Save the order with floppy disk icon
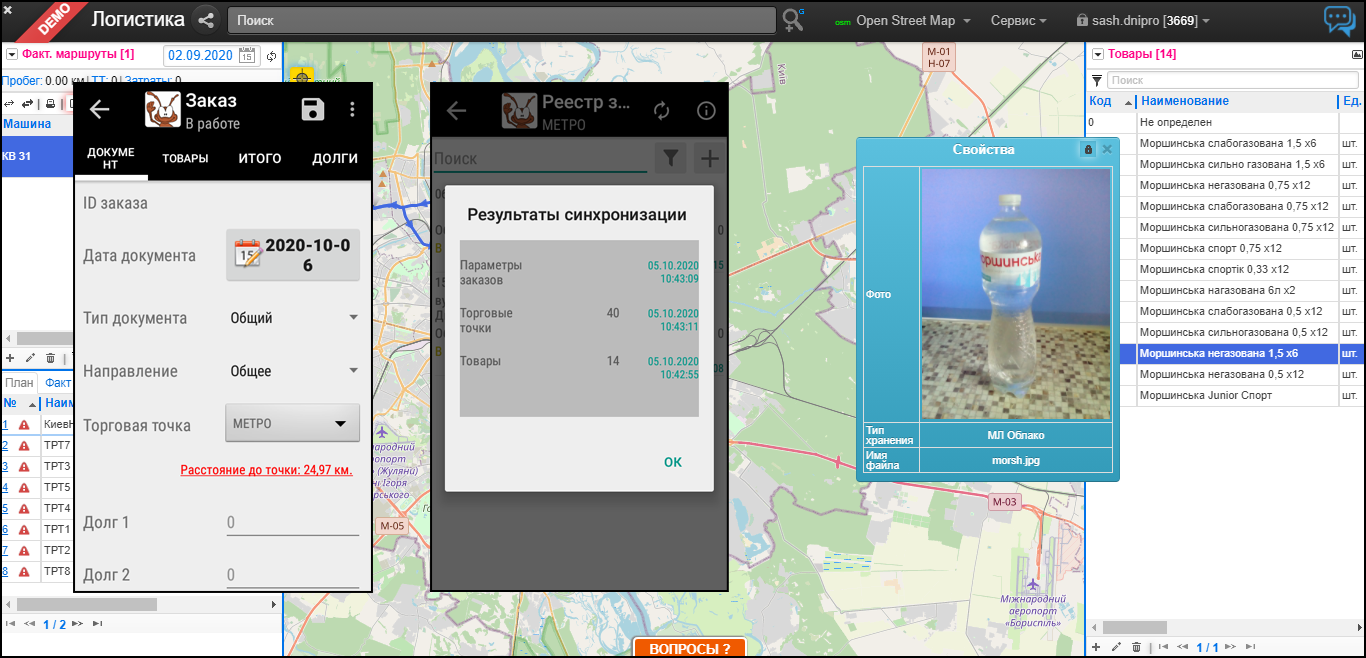Screen dimensions: 1366x658 click(x=313, y=110)
